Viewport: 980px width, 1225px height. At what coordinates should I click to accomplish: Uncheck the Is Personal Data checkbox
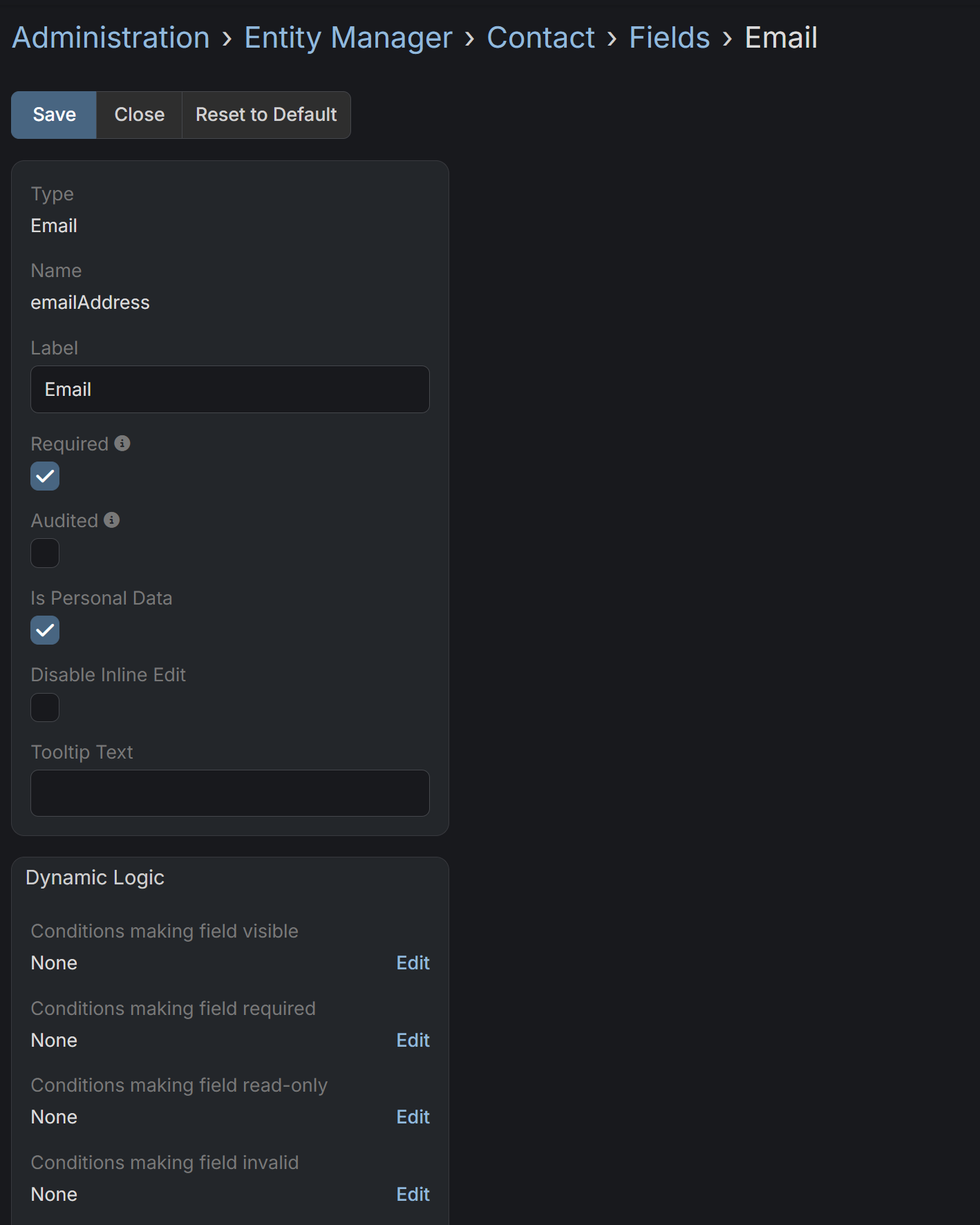point(45,630)
